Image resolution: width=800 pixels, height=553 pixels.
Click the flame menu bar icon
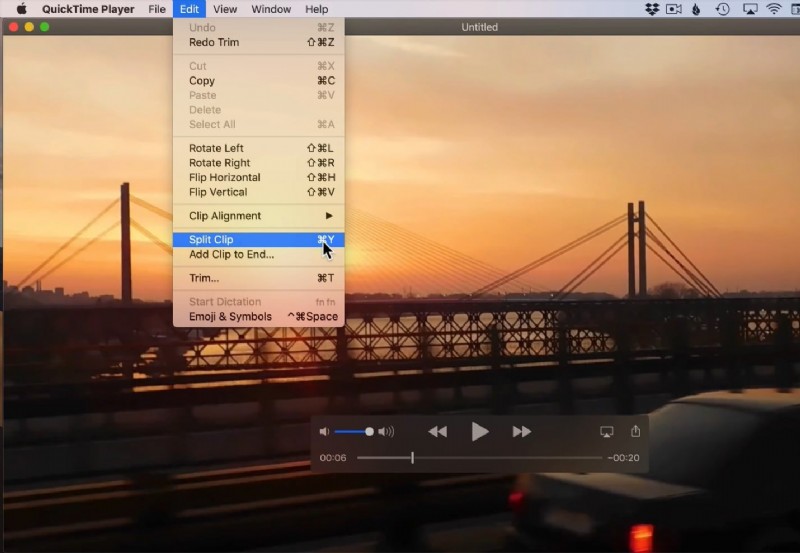pyautogui.click(x=696, y=9)
